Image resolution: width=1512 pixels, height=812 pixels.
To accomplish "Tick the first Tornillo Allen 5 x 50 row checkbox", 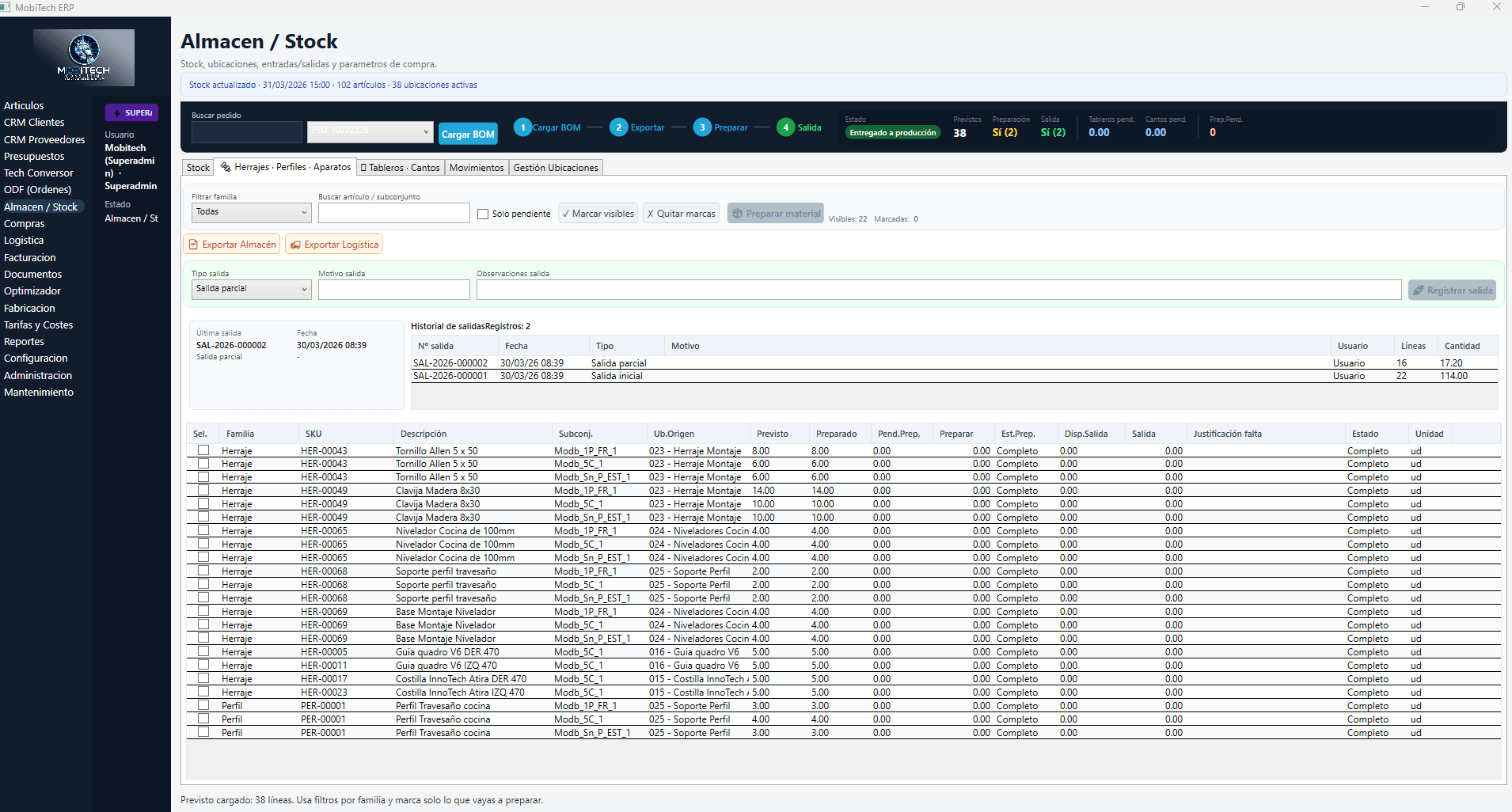I will click(x=203, y=450).
